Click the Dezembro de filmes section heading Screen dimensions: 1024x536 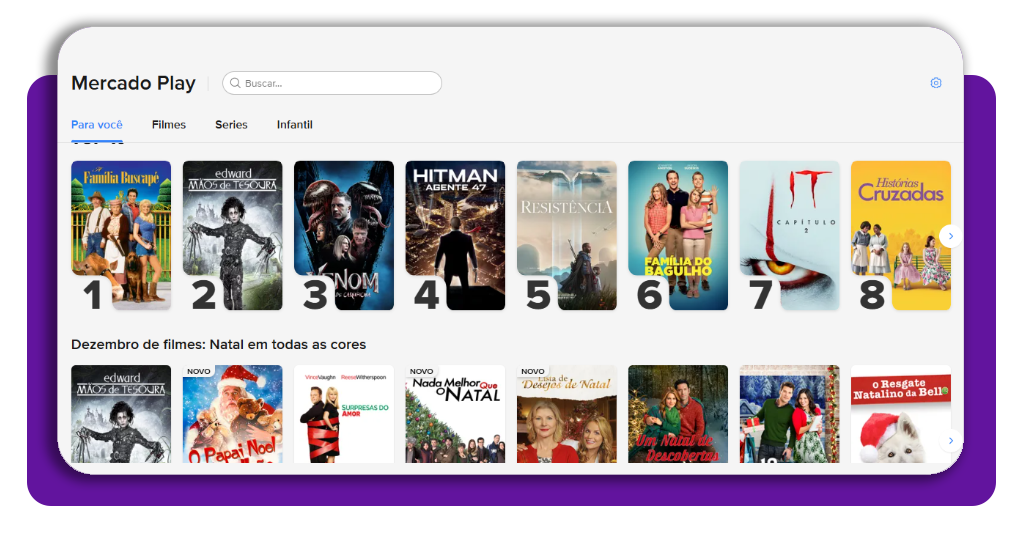coord(218,344)
